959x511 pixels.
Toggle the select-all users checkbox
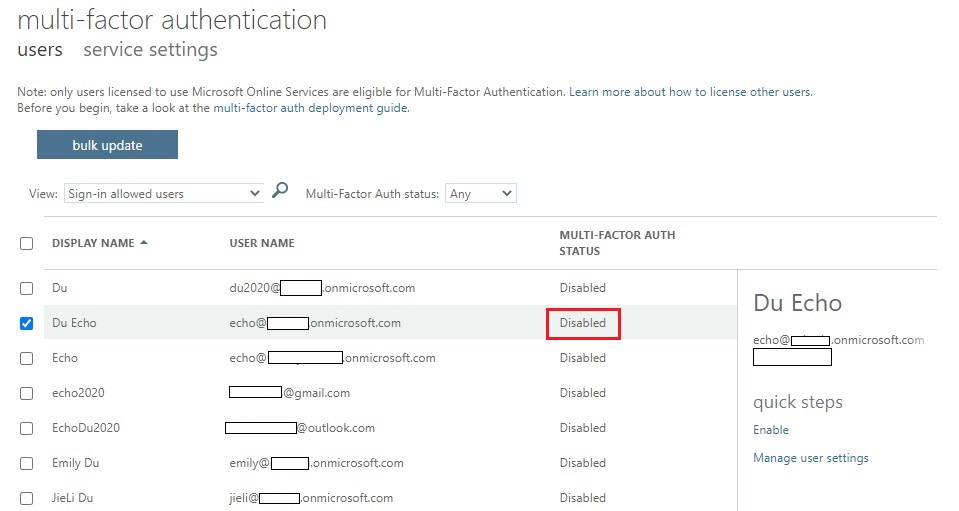(26, 243)
